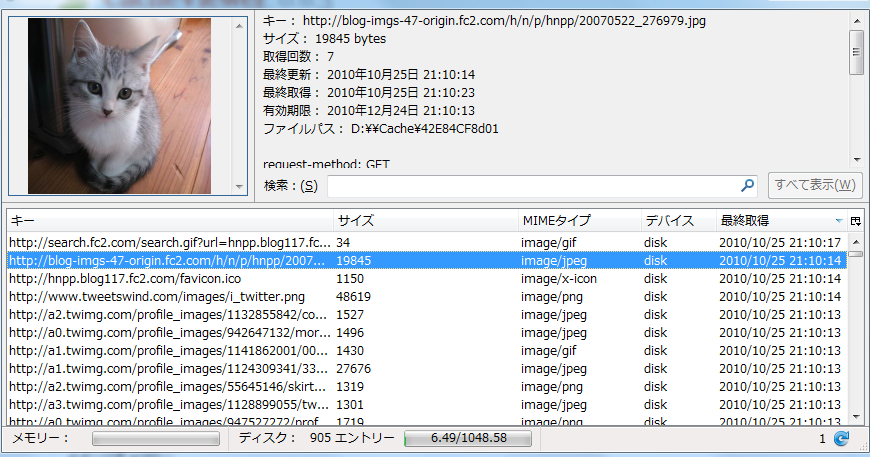Click the 最終取得 21:10:23 details line
870x457 pixels.
tap(369, 93)
